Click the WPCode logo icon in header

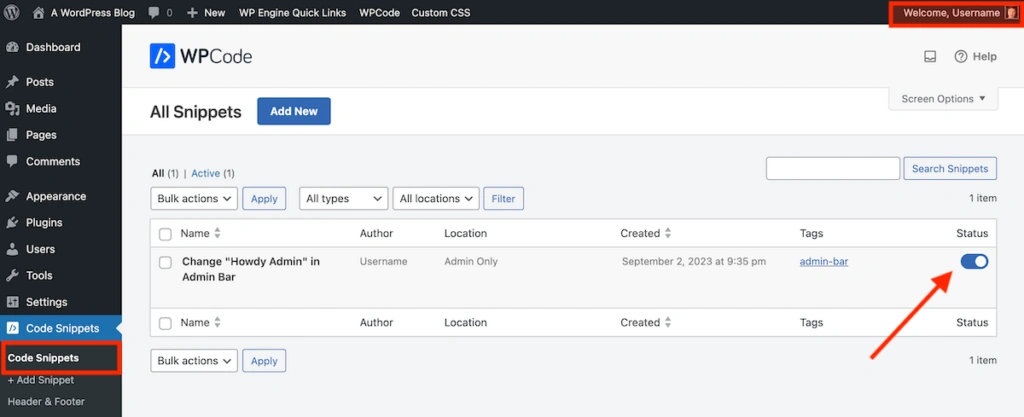[162, 56]
